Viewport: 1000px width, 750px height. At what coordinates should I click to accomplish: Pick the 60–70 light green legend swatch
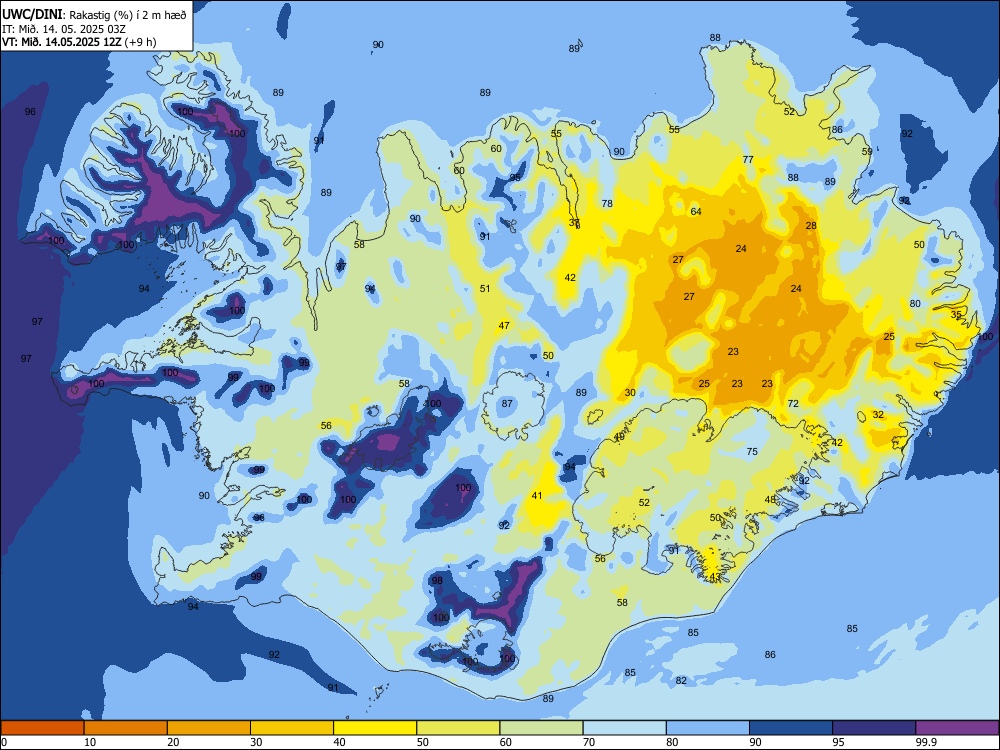click(541, 728)
